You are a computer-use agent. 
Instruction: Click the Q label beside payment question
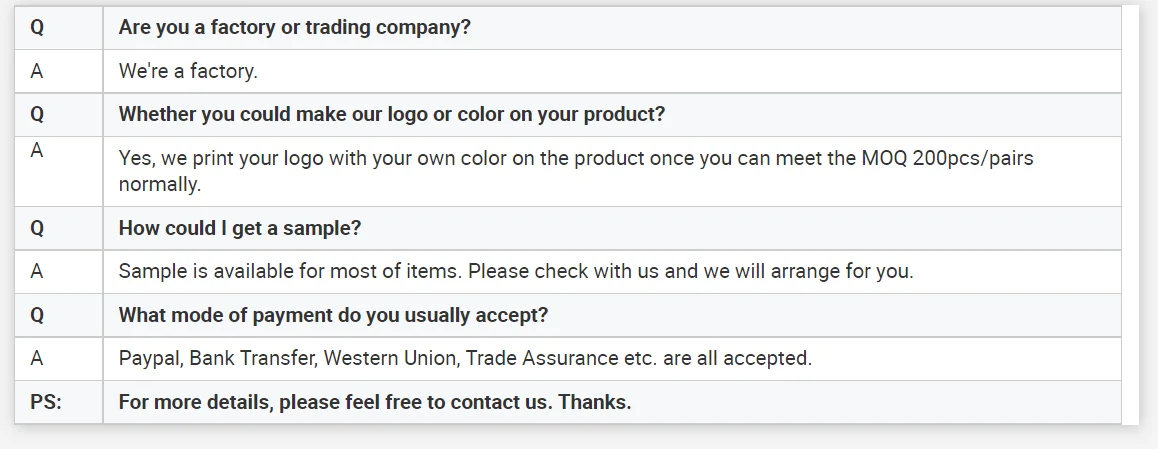pos(37,315)
